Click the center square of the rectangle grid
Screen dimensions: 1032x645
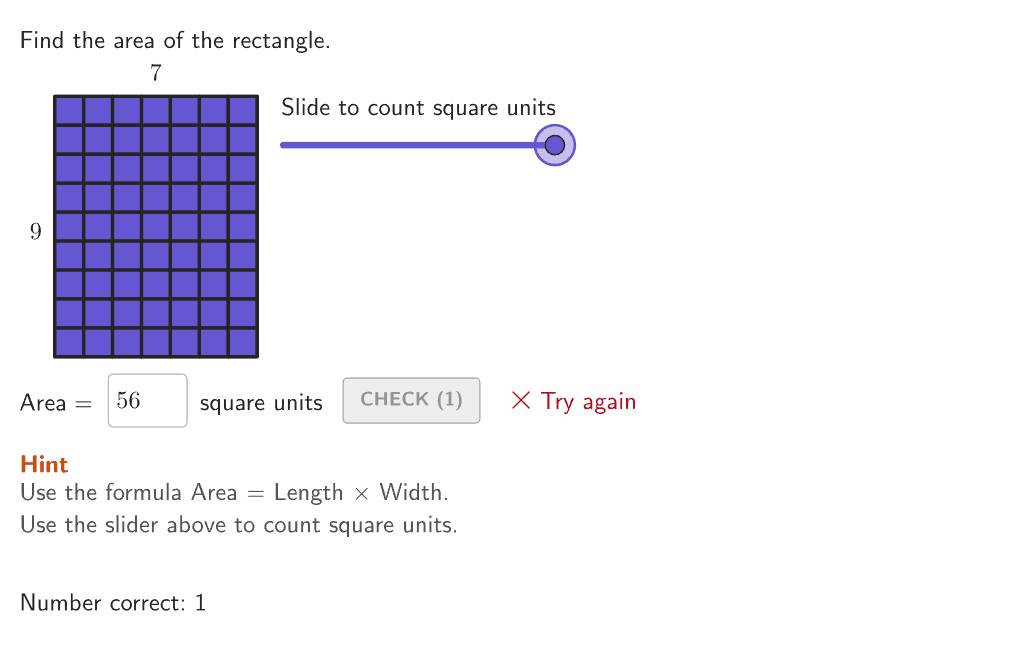coord(156,227)
